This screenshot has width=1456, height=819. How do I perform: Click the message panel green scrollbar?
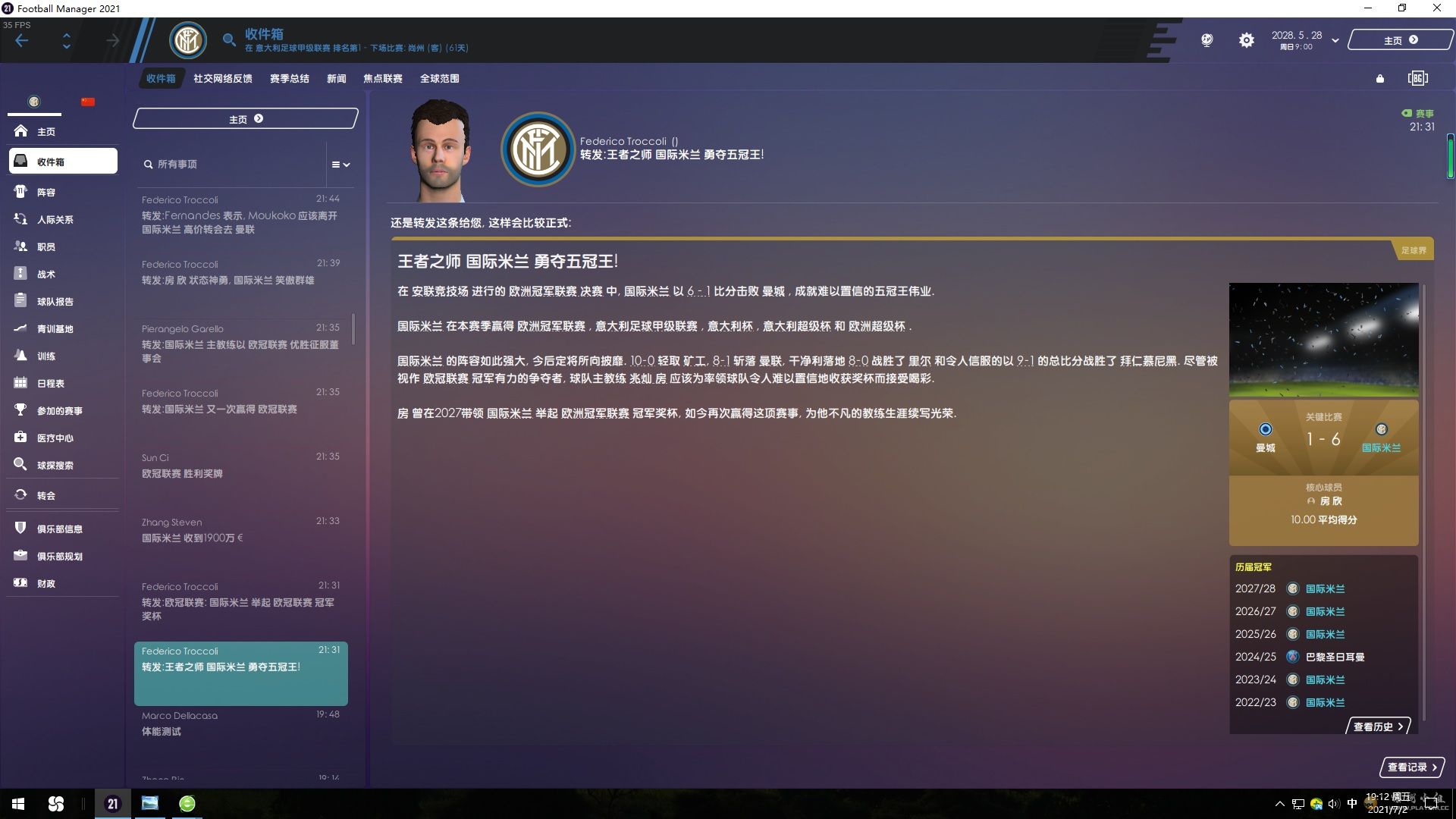point(1450,156)
